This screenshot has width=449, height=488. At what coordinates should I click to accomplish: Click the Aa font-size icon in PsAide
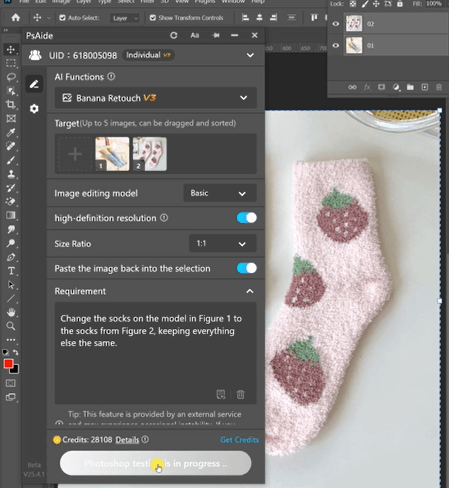pos(195,35)
